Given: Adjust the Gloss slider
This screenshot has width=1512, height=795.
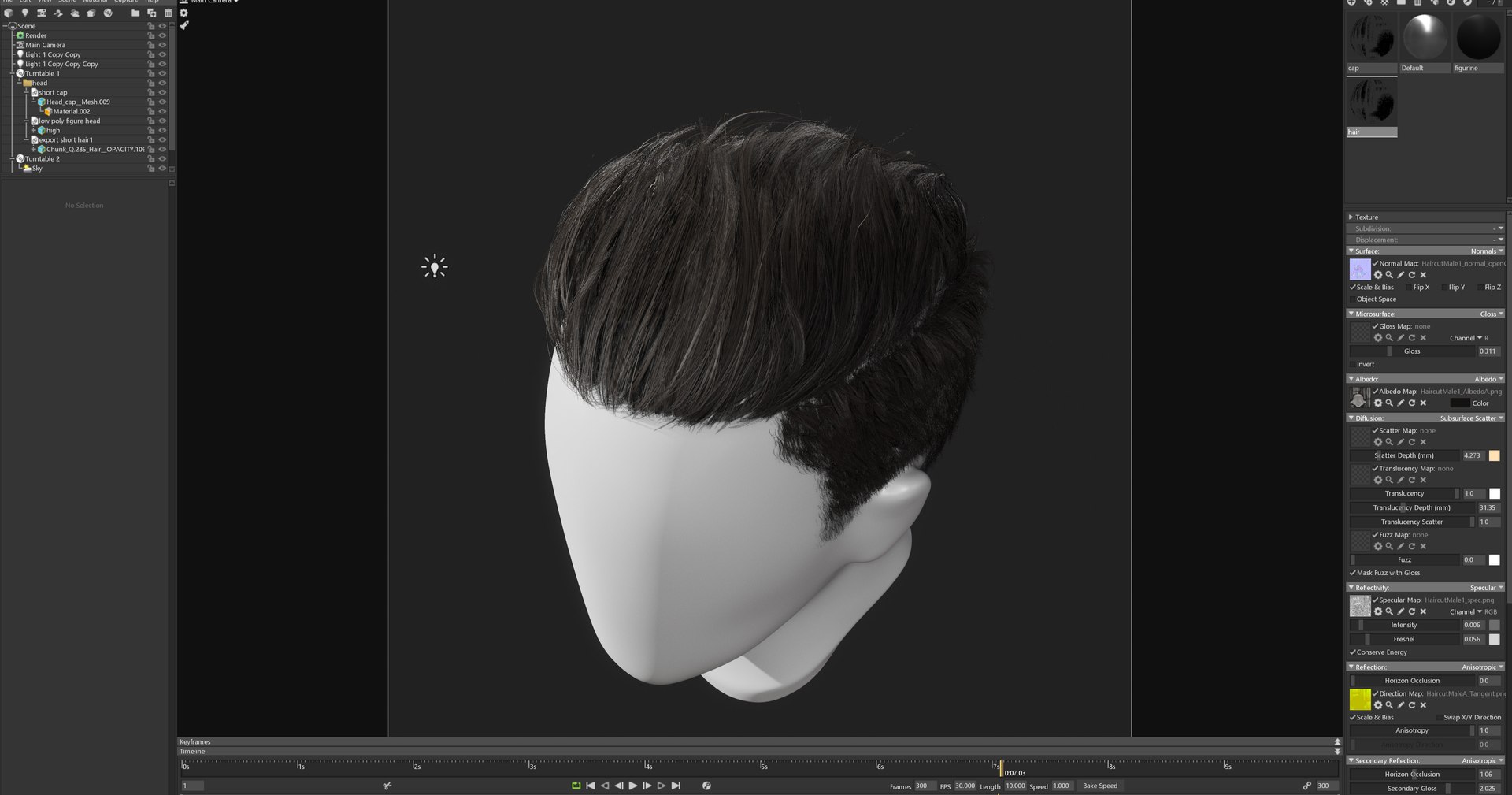Looking at the screenshot, I should point(1413,351).
